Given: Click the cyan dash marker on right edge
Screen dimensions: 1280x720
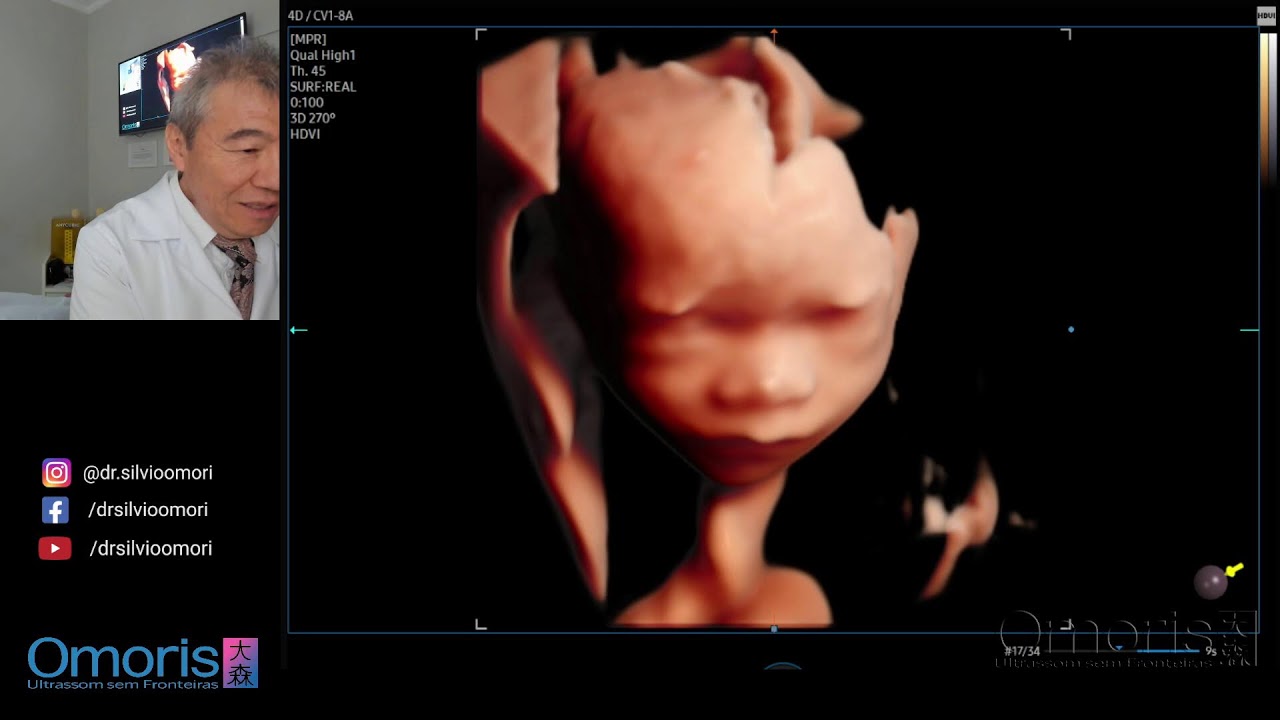Looking at the screenshot, I should click(x=1249, y=330).
